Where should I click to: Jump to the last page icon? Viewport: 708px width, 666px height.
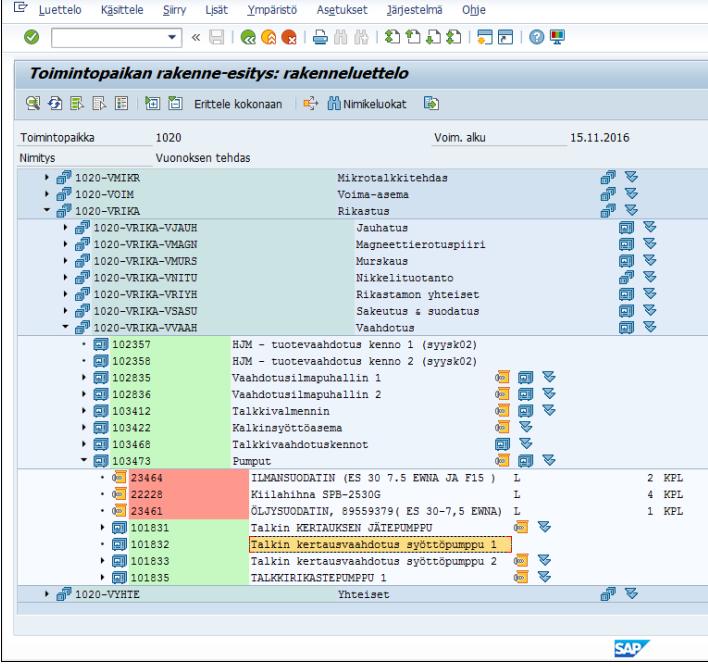tap(454, 37)
